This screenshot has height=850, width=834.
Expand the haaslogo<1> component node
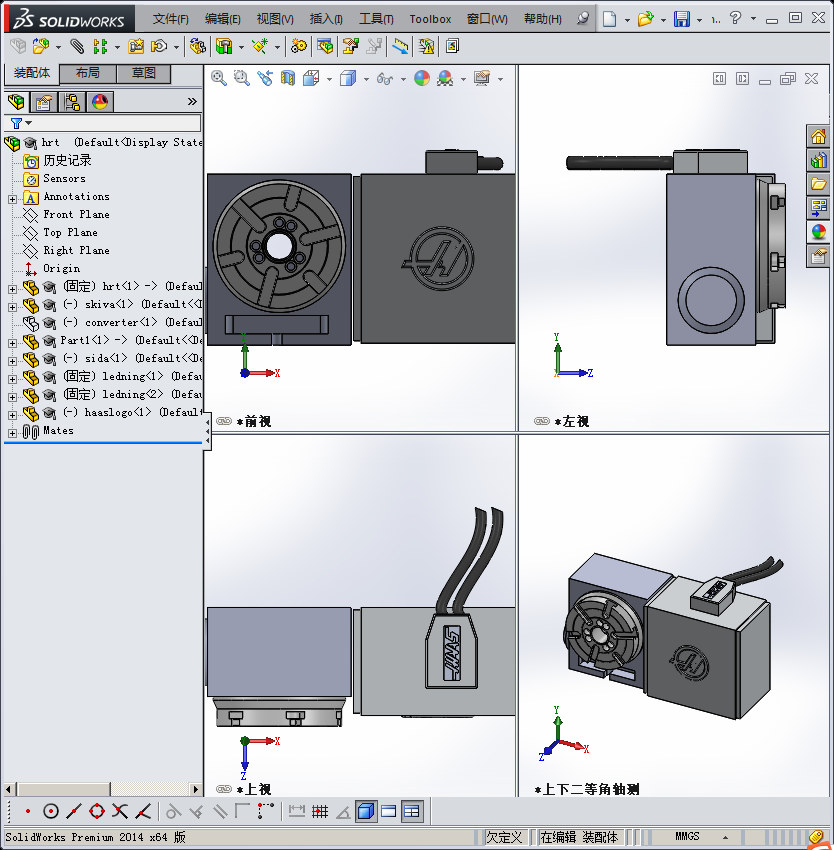pos(12,415)
